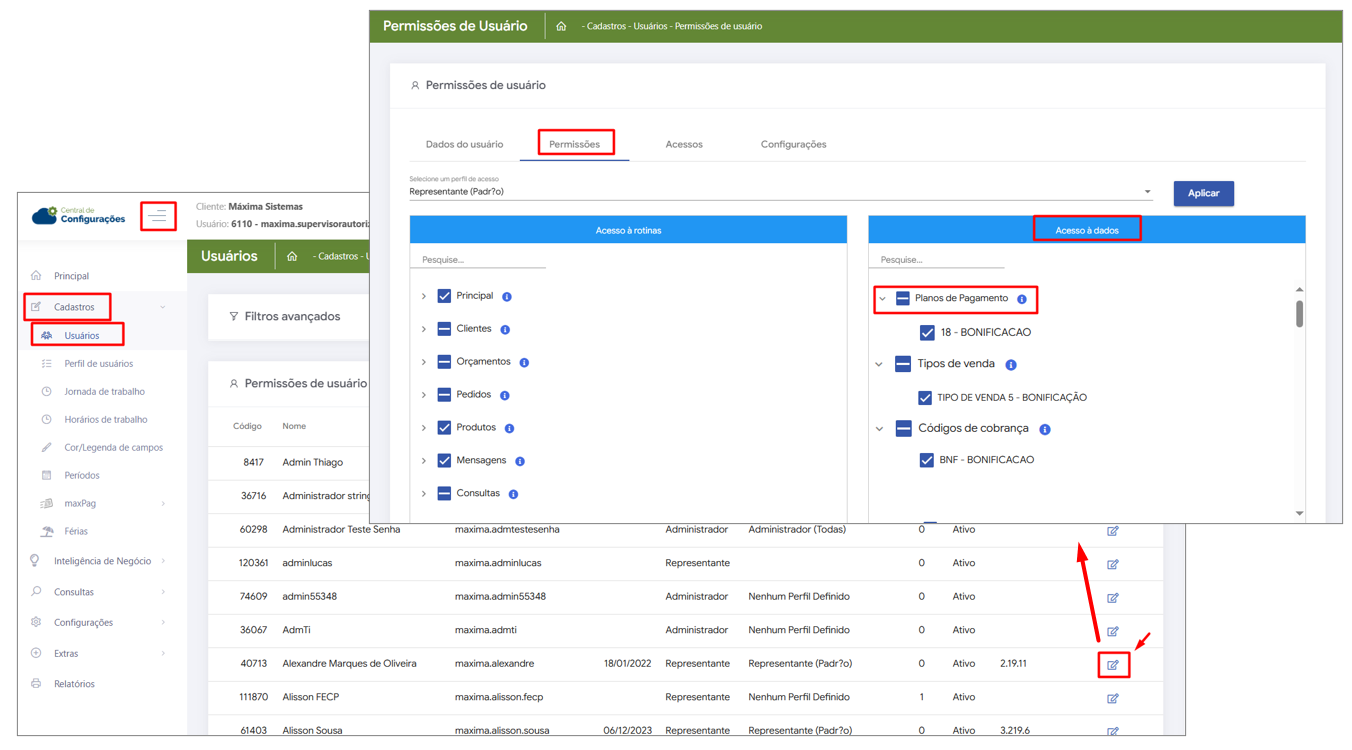Click info icon next to Planos de Pagamento

coord(1022,299)
